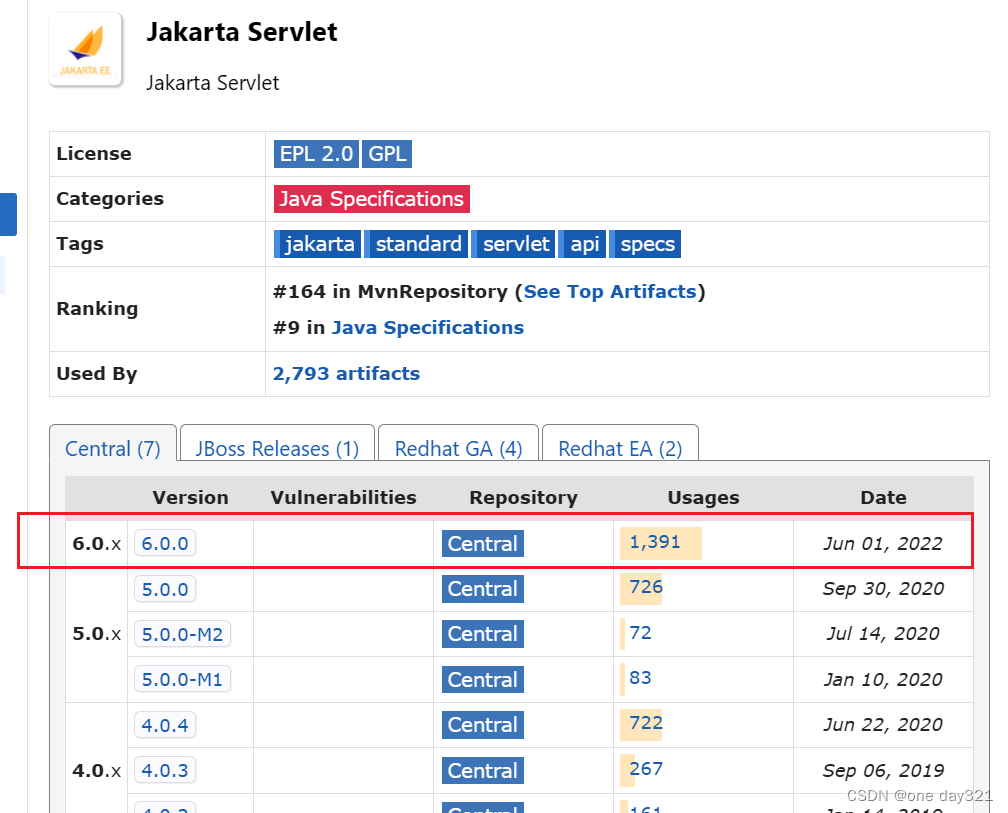Screen dimensions: 1008x813
Task: Click Central repository badge for 5.0.0-M2
Action: [483, 634]
